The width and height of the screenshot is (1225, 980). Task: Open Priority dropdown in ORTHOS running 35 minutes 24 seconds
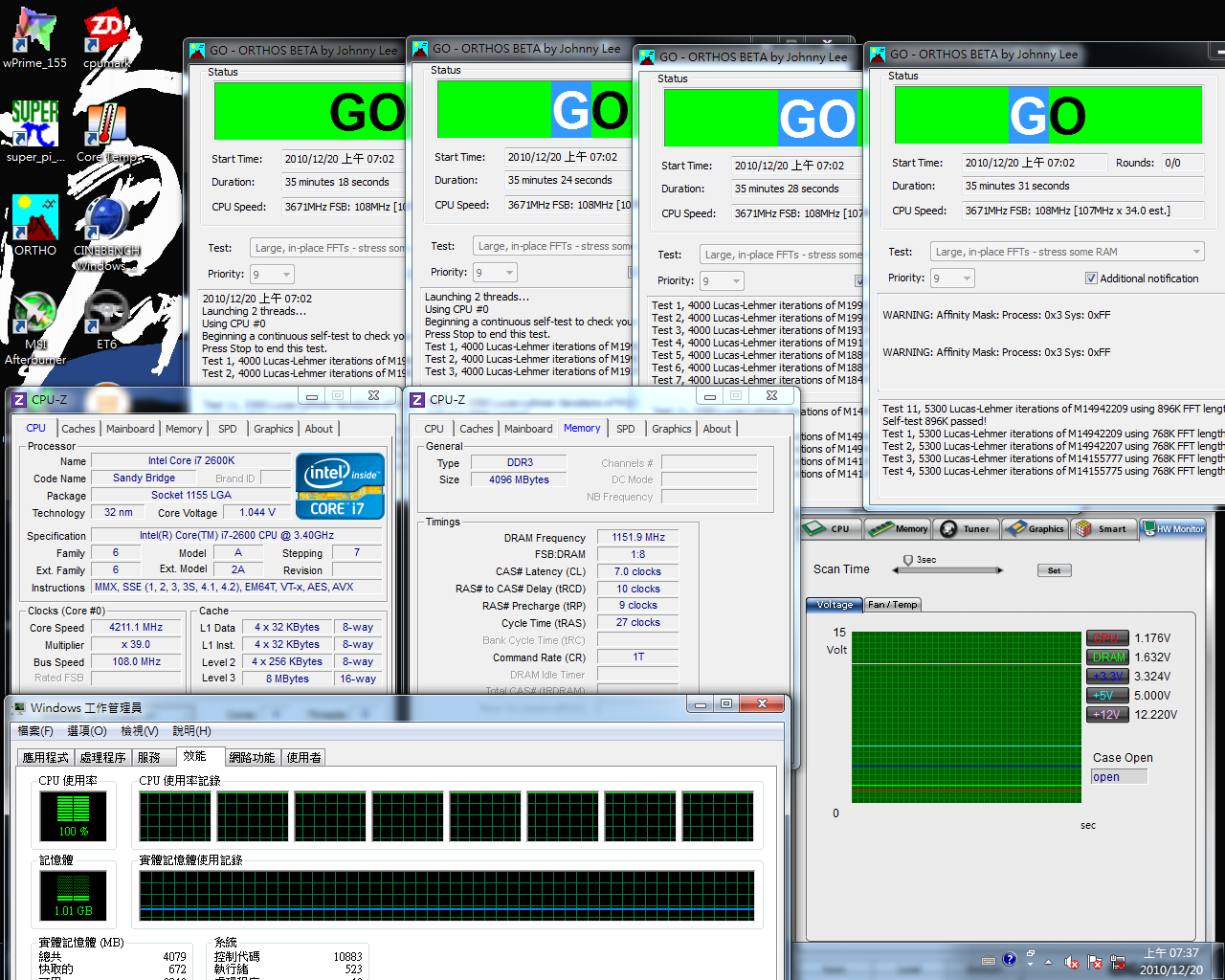click(x=495, y=273)
